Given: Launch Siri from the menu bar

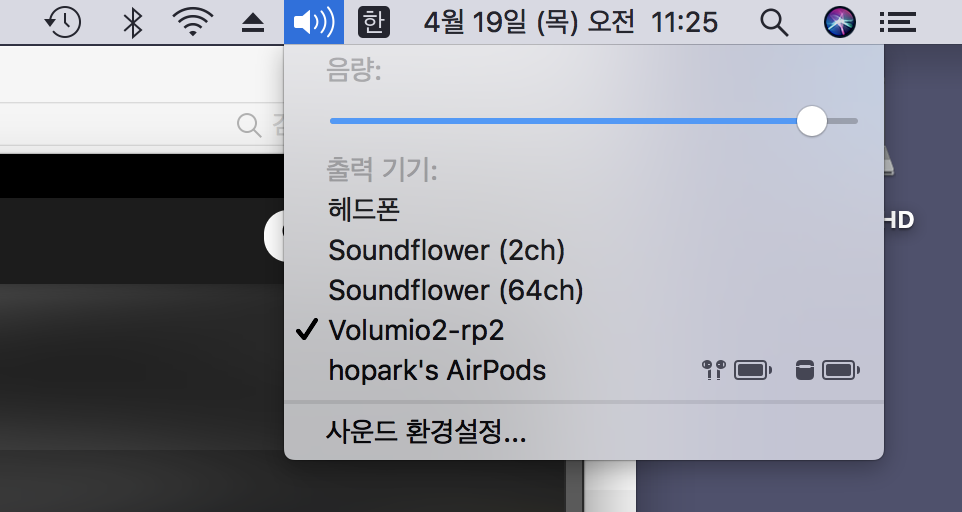Looking at the screenshot, I should tap(839, 22).
